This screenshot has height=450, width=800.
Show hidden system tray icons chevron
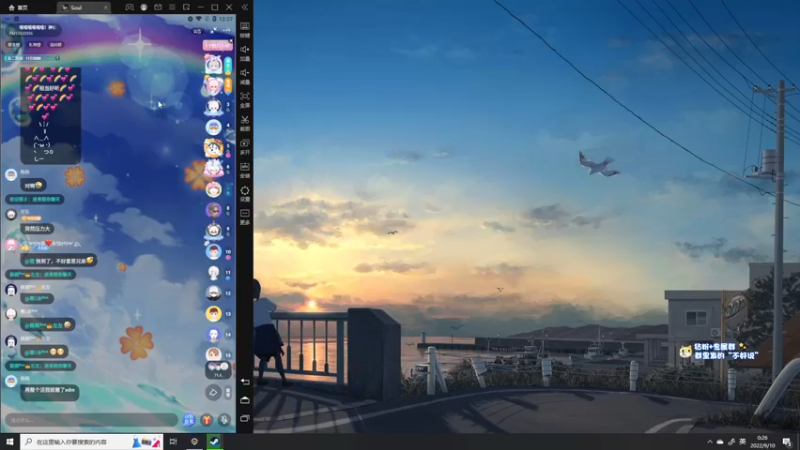tap(709, 442)
